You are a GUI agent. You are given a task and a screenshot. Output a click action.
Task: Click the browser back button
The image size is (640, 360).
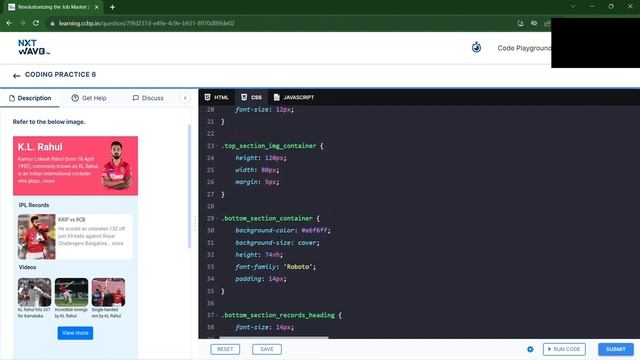point(9,23)
